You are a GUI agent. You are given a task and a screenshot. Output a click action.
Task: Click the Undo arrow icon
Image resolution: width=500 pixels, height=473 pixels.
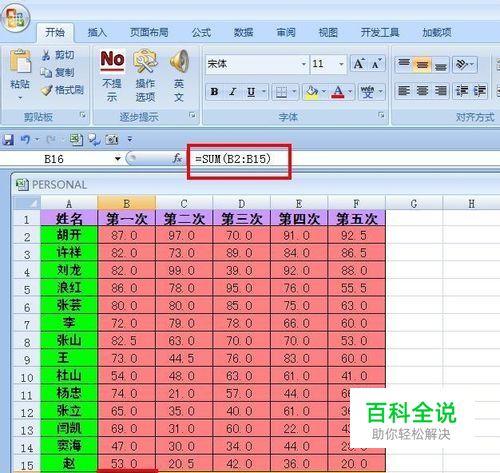(x=25, y=139)
